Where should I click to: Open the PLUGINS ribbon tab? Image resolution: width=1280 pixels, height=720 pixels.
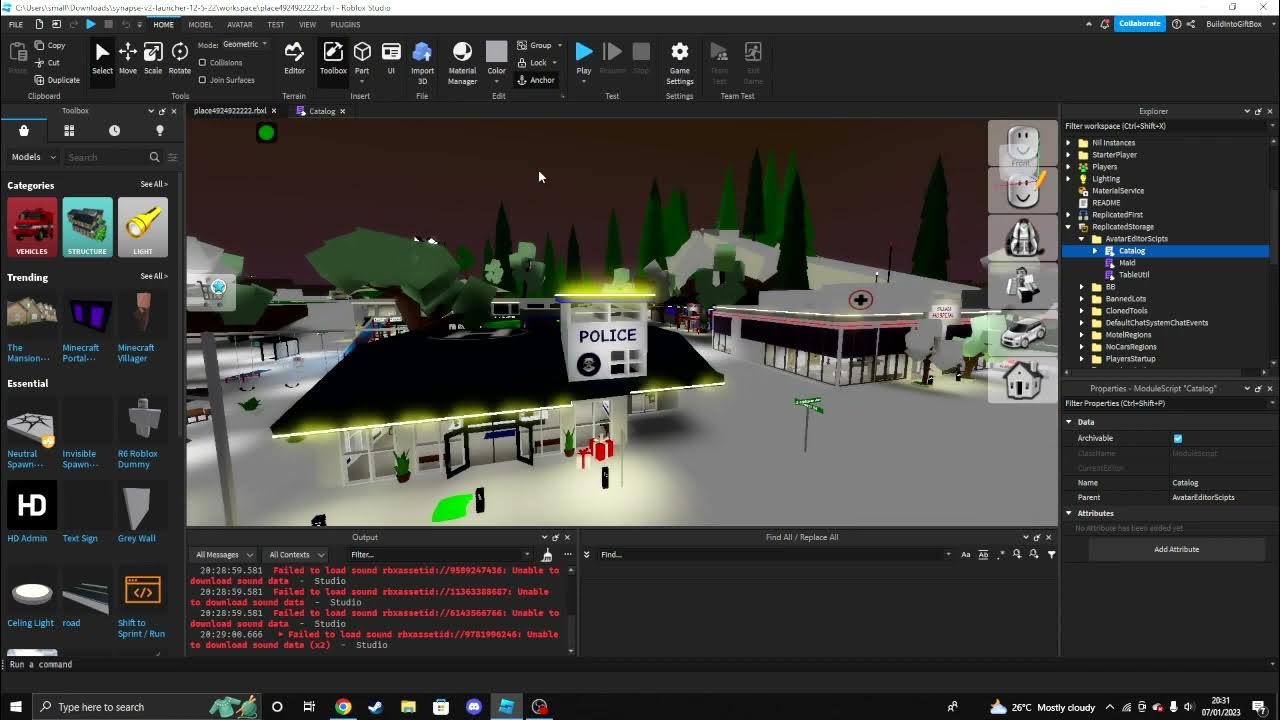tap(345, 24)
